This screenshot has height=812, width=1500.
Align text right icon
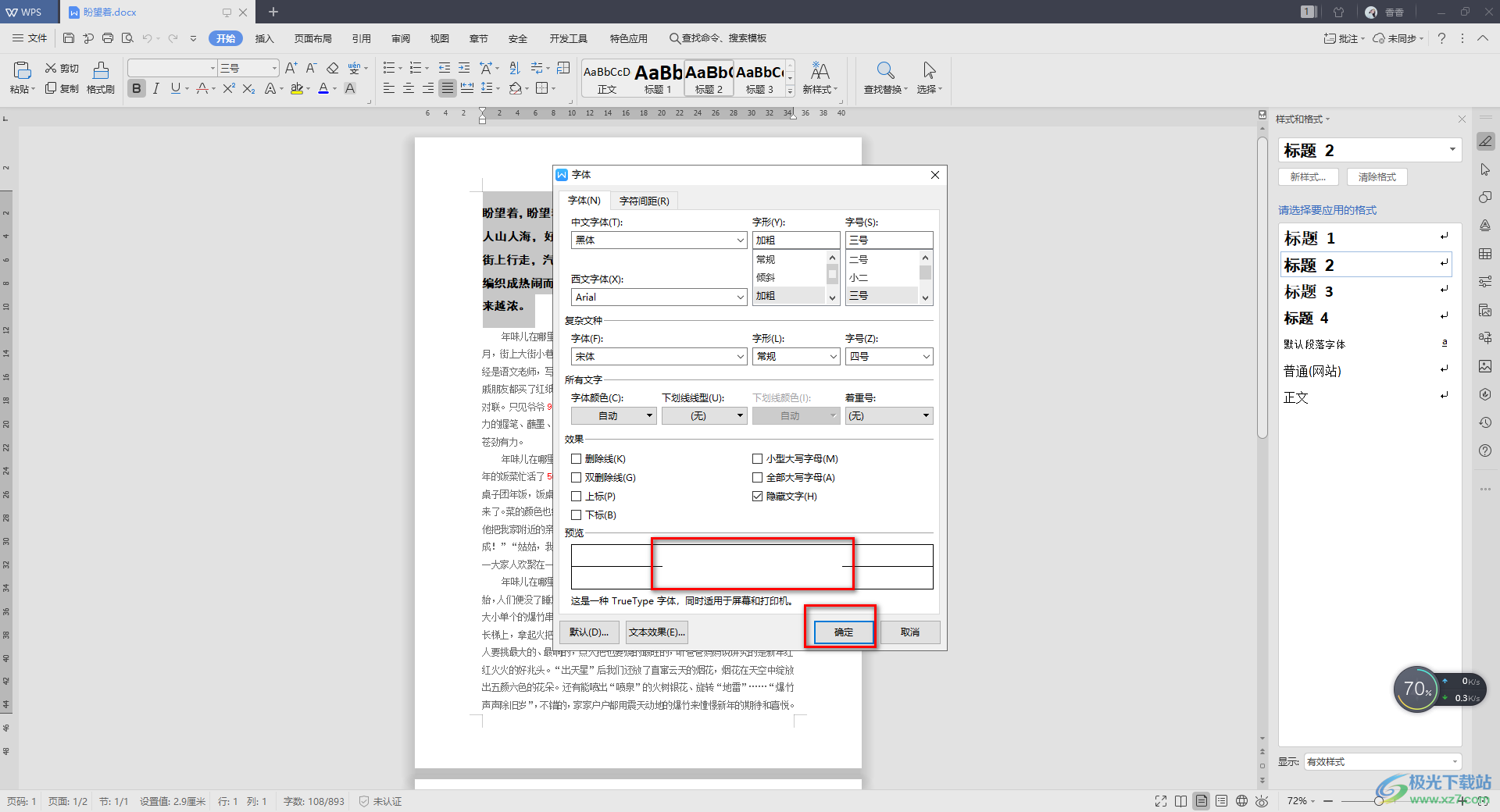pyautogui.click(x=428, y=89)
